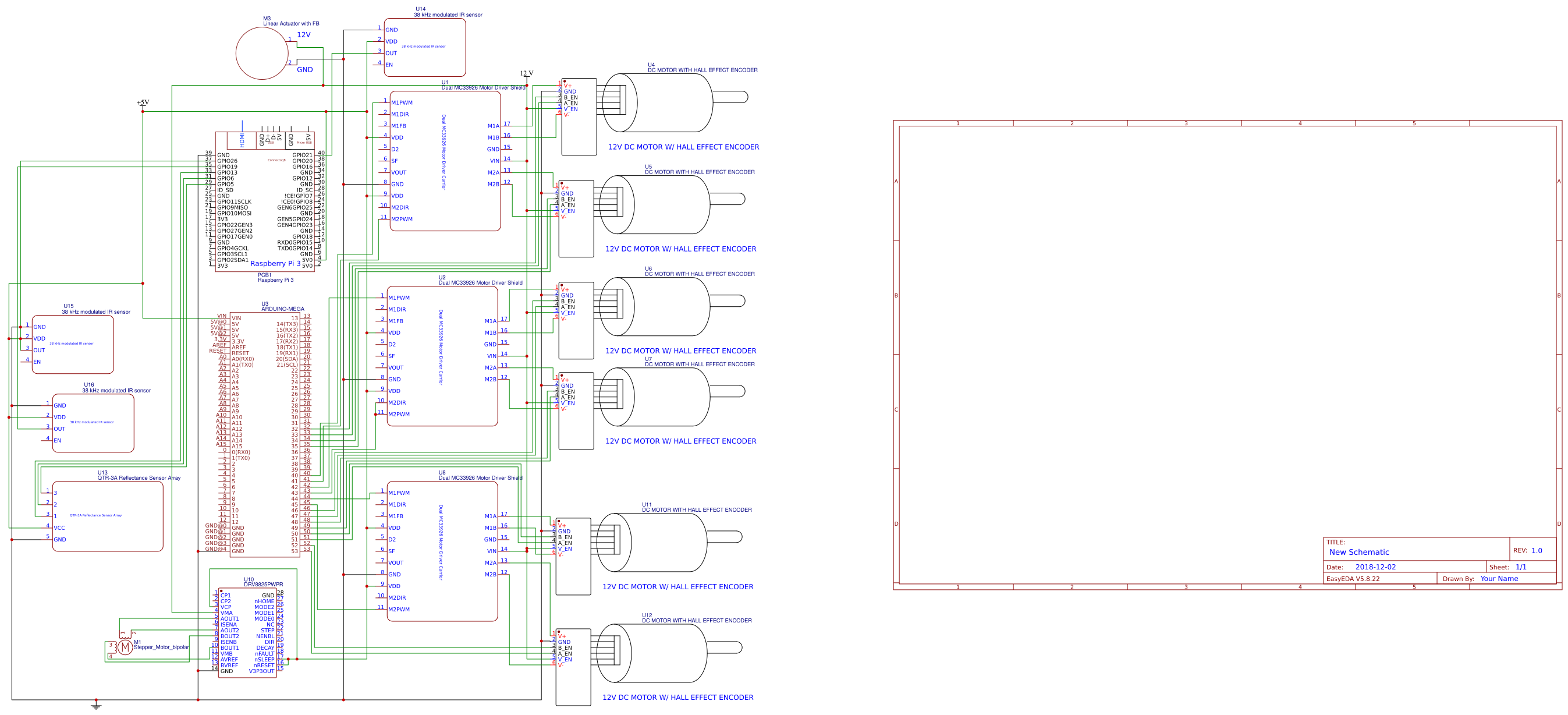Click the 12_V power net label
Image resolution: width=1568 pixels, height=715 pixels.
[x=527, y=74]
